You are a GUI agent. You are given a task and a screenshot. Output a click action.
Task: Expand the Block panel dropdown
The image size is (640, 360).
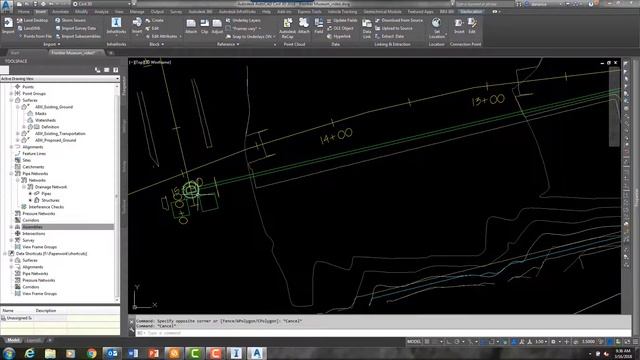pyautogui.click(x=157, y=44)
